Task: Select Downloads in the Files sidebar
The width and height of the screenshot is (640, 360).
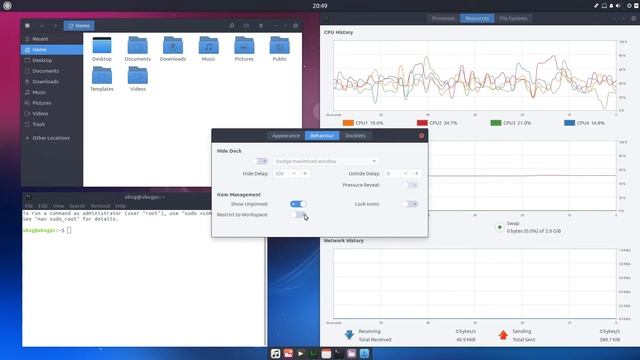Action: (x=52, y=81)
